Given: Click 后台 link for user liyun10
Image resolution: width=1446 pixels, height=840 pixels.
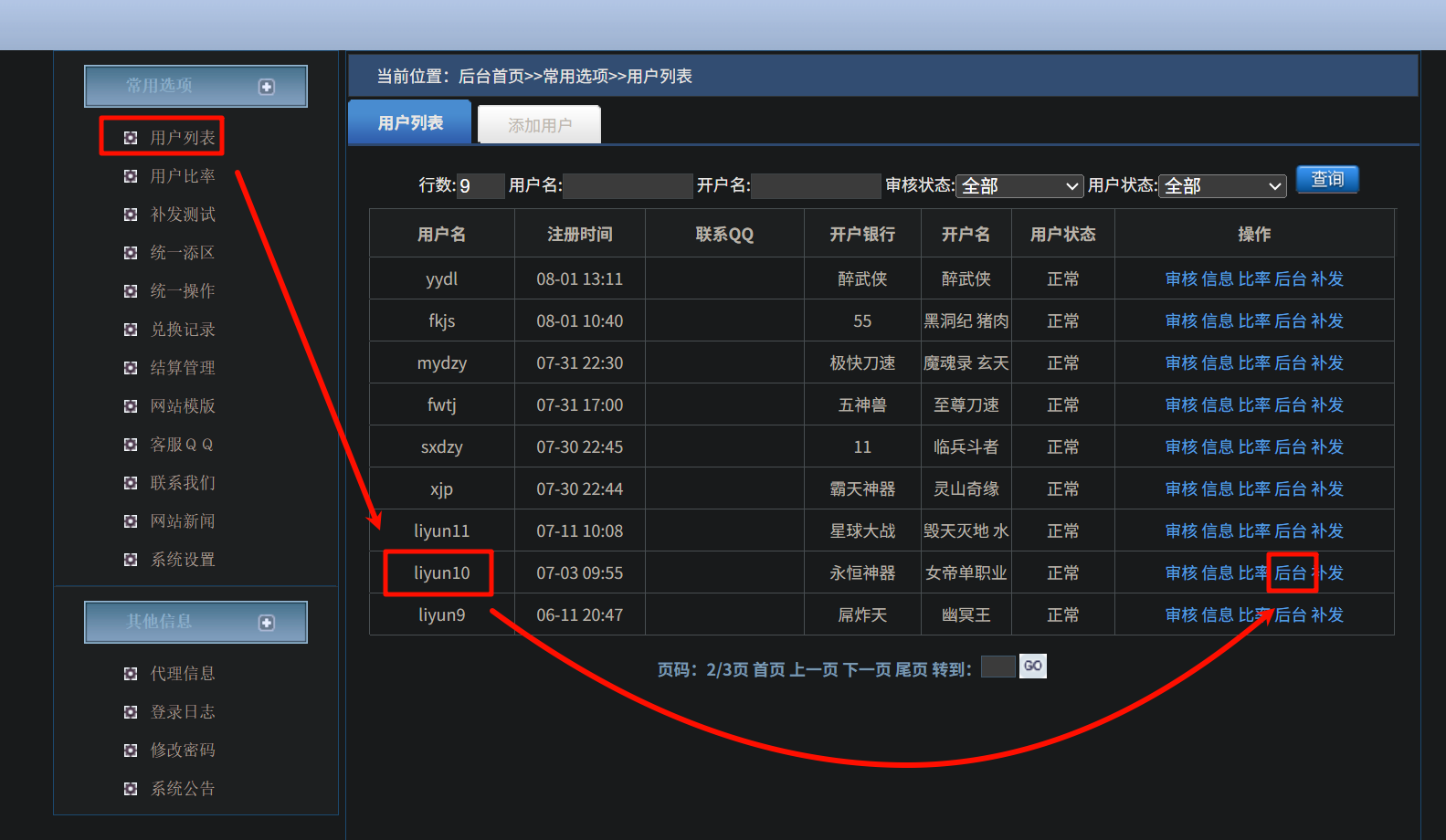Looking at the screenshot, I should click(1290, 573).
